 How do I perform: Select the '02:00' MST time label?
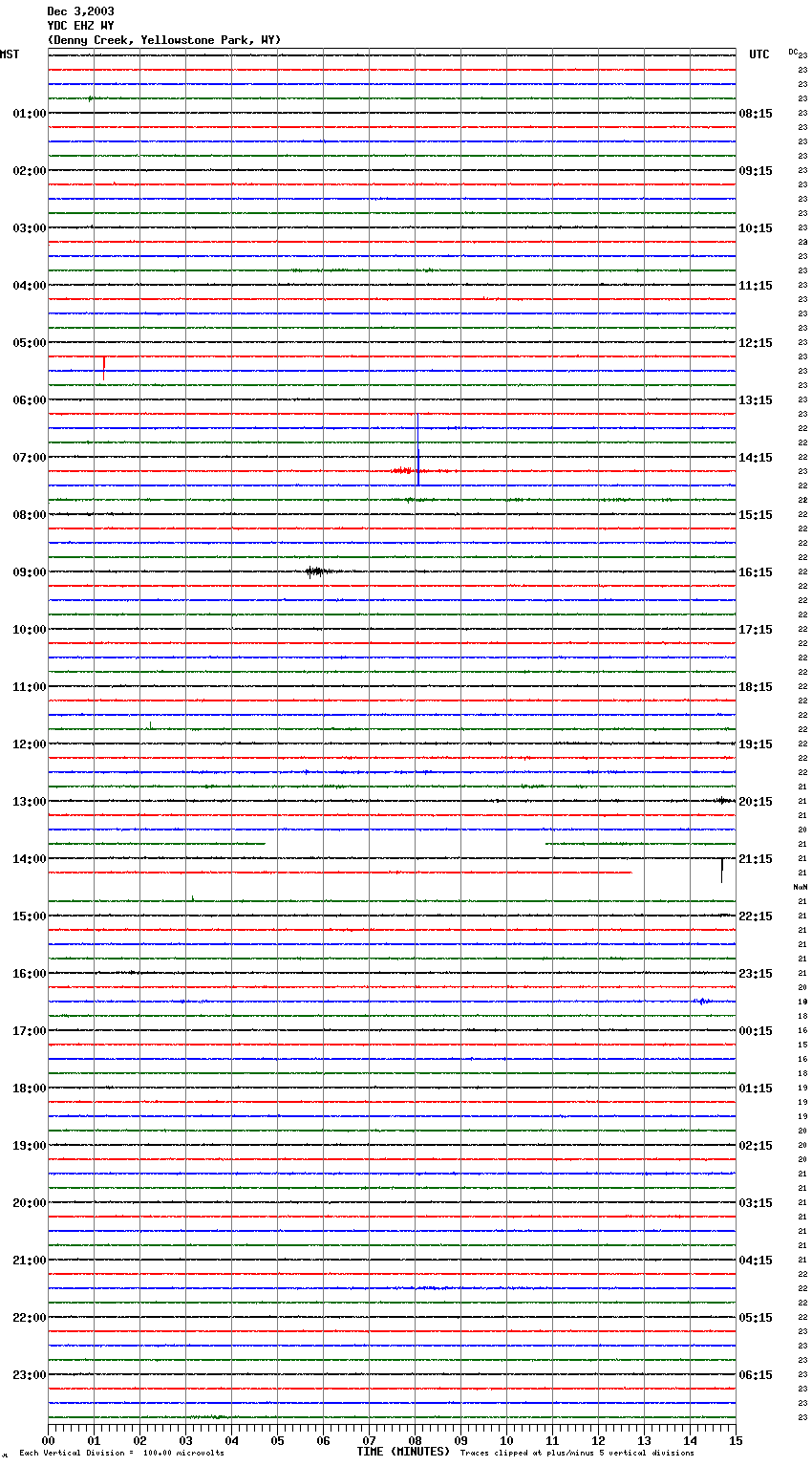(30, 171)
